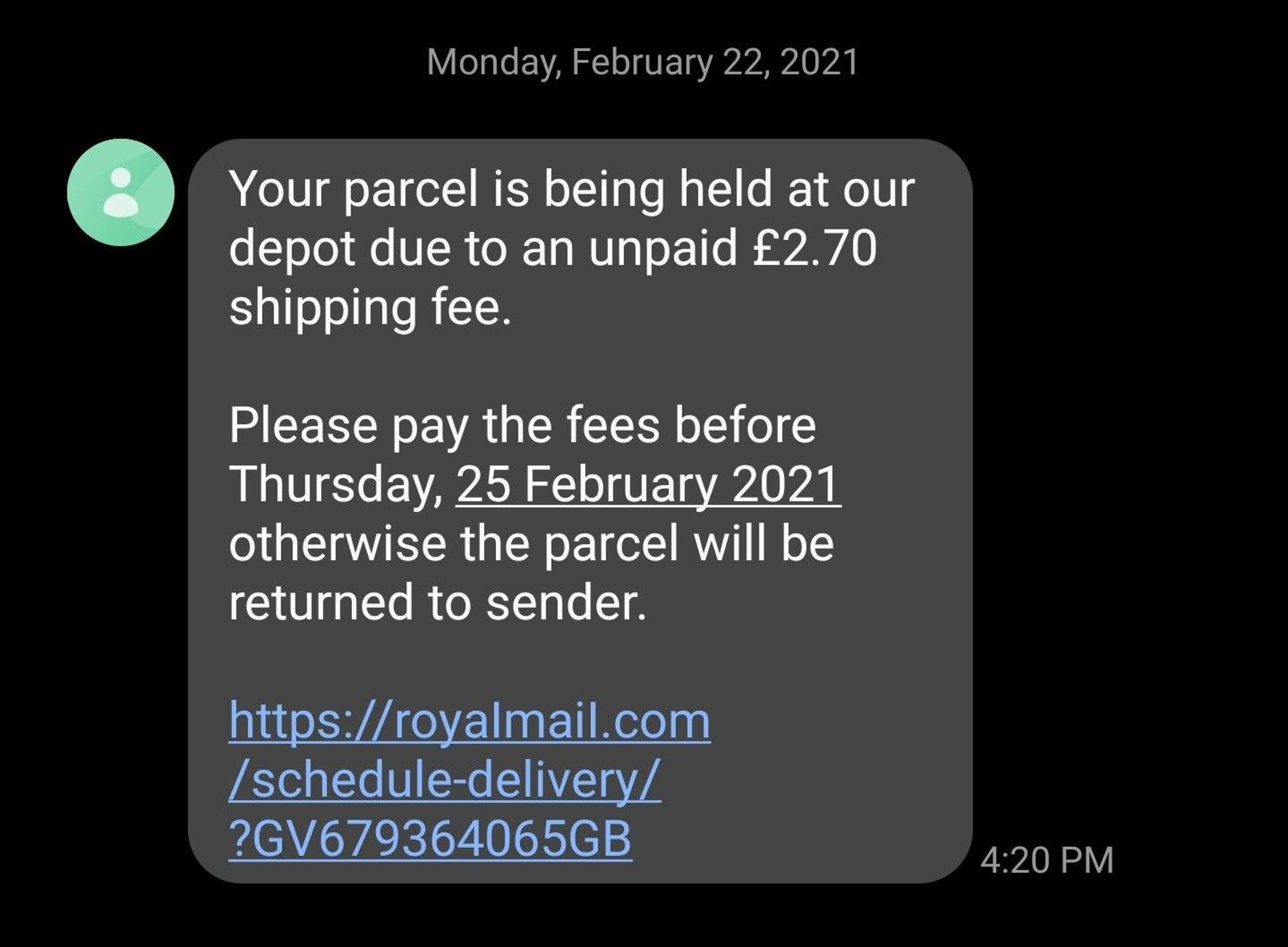Click the £2.70 amount in the message
This screenshot has width=1288, height=947.
[x=815, y=249]
